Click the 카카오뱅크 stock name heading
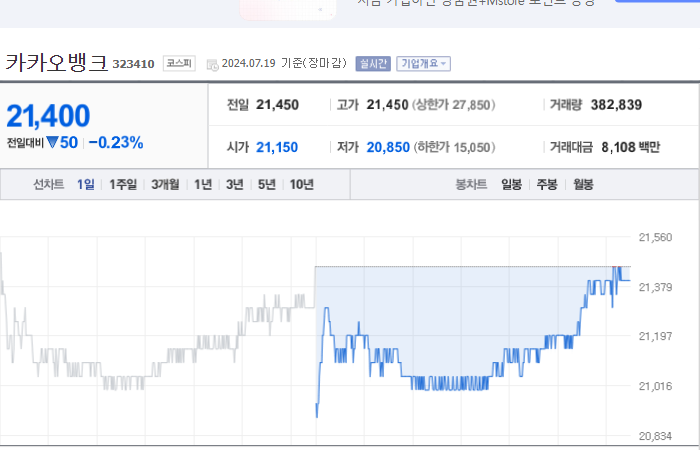The height and width of the screenshot is (450, 700). (x=56, y=62)
